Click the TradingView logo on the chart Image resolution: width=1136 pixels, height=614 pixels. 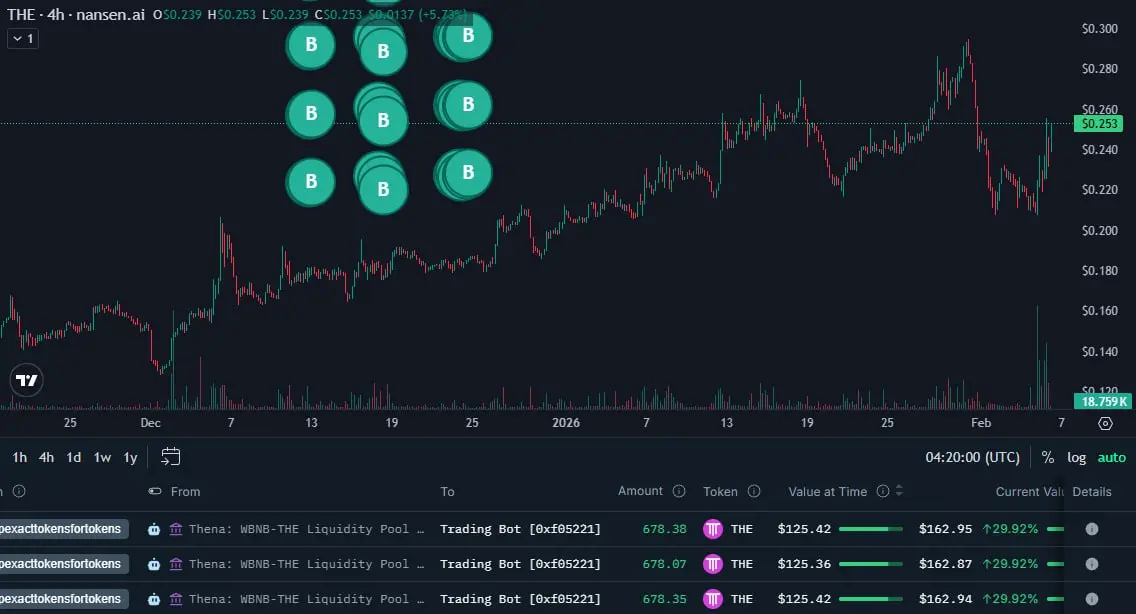coord(27,380)
